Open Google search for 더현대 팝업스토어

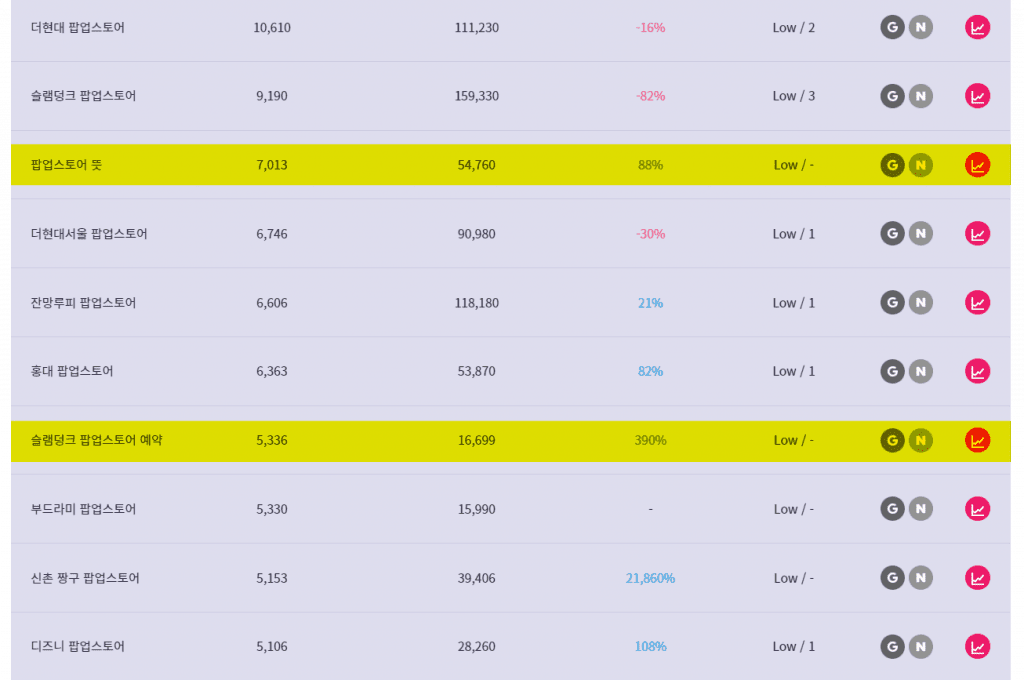point(892,27)
